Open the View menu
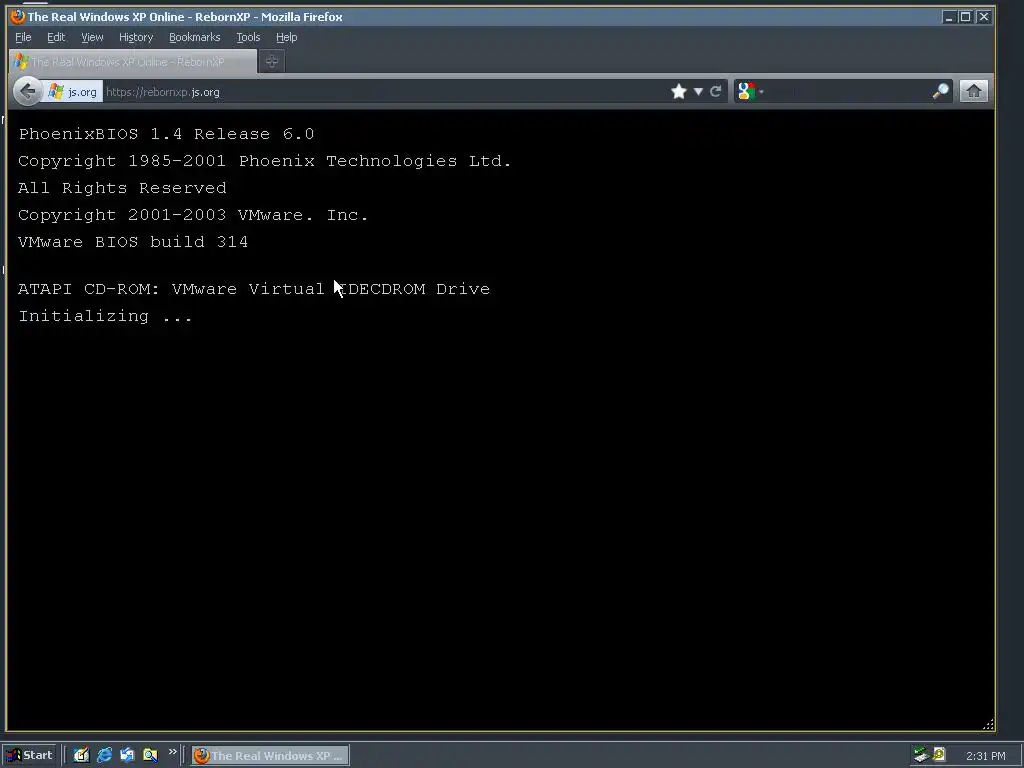 [x=92, y=37]
